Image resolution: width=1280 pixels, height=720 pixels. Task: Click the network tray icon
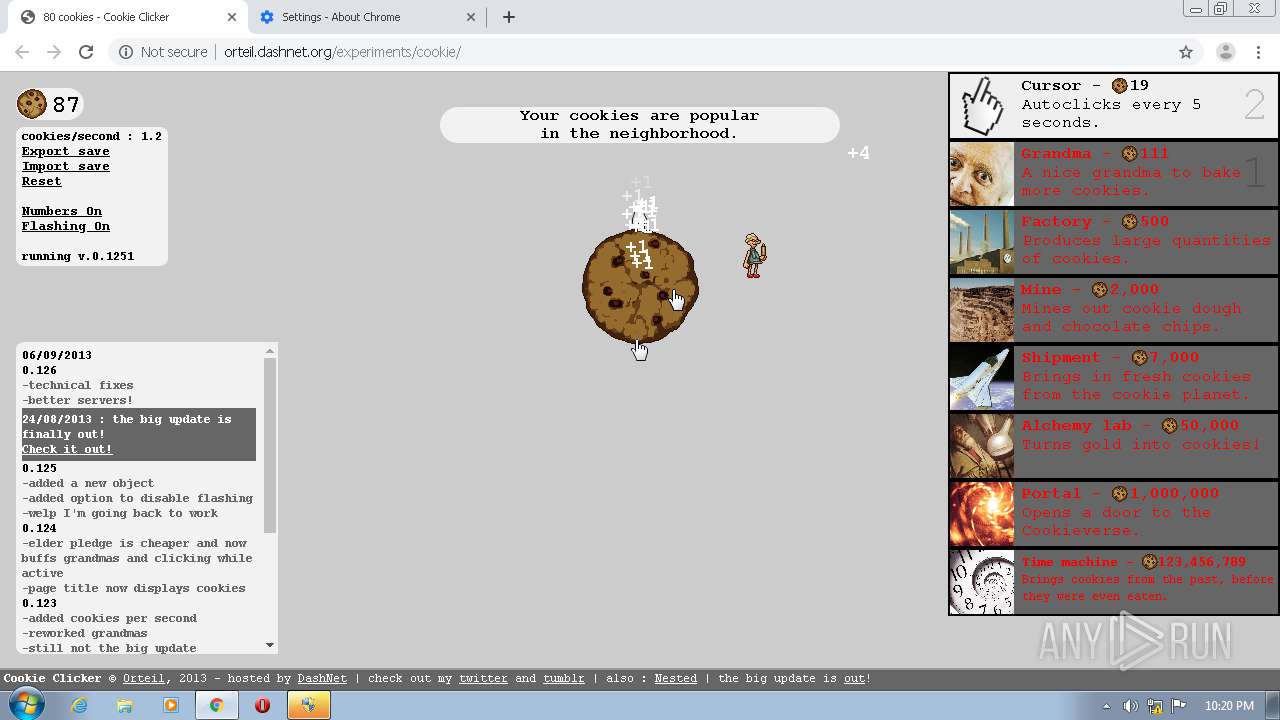tap(1155, 706)
